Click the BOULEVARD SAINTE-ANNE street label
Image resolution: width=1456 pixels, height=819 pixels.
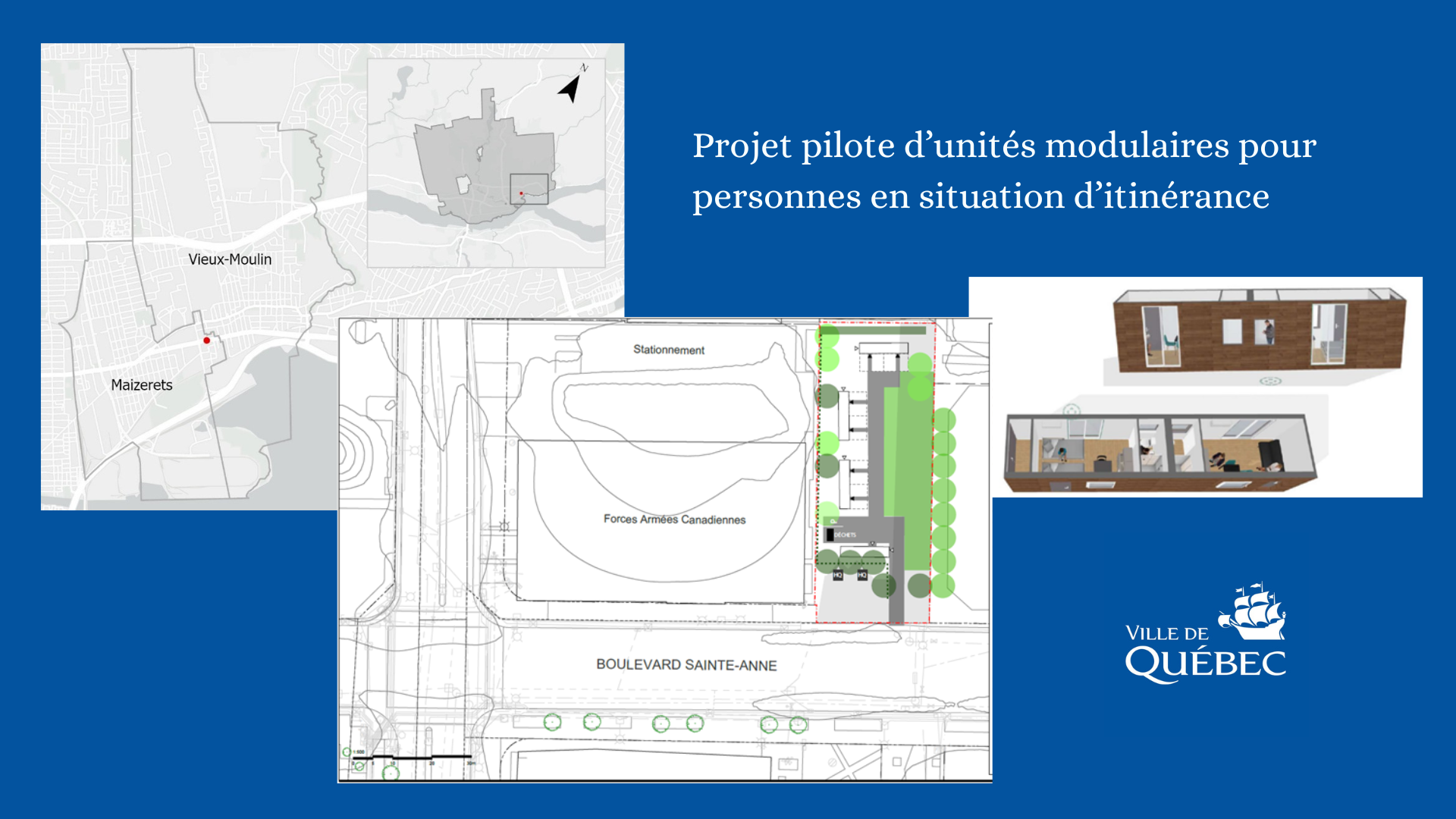tap(686, 665)
